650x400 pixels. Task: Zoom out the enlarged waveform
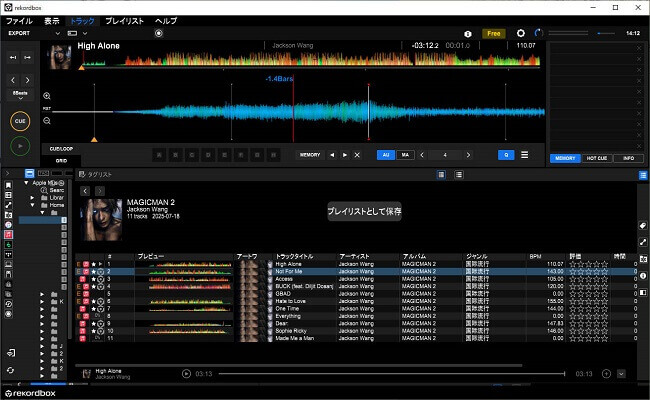pyautogui.click(x=47, y=121)
